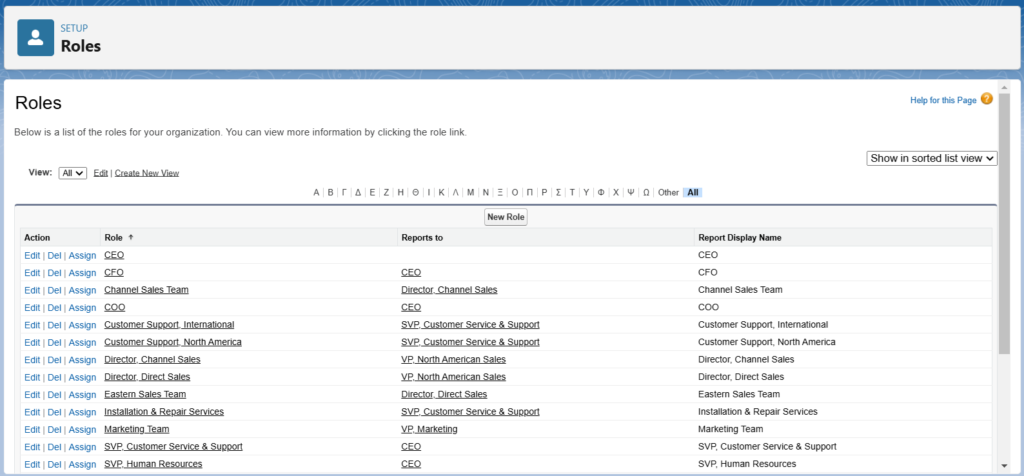
Task: Edit the SVP, Human Resources role
Action: click(x=32, y=464)
